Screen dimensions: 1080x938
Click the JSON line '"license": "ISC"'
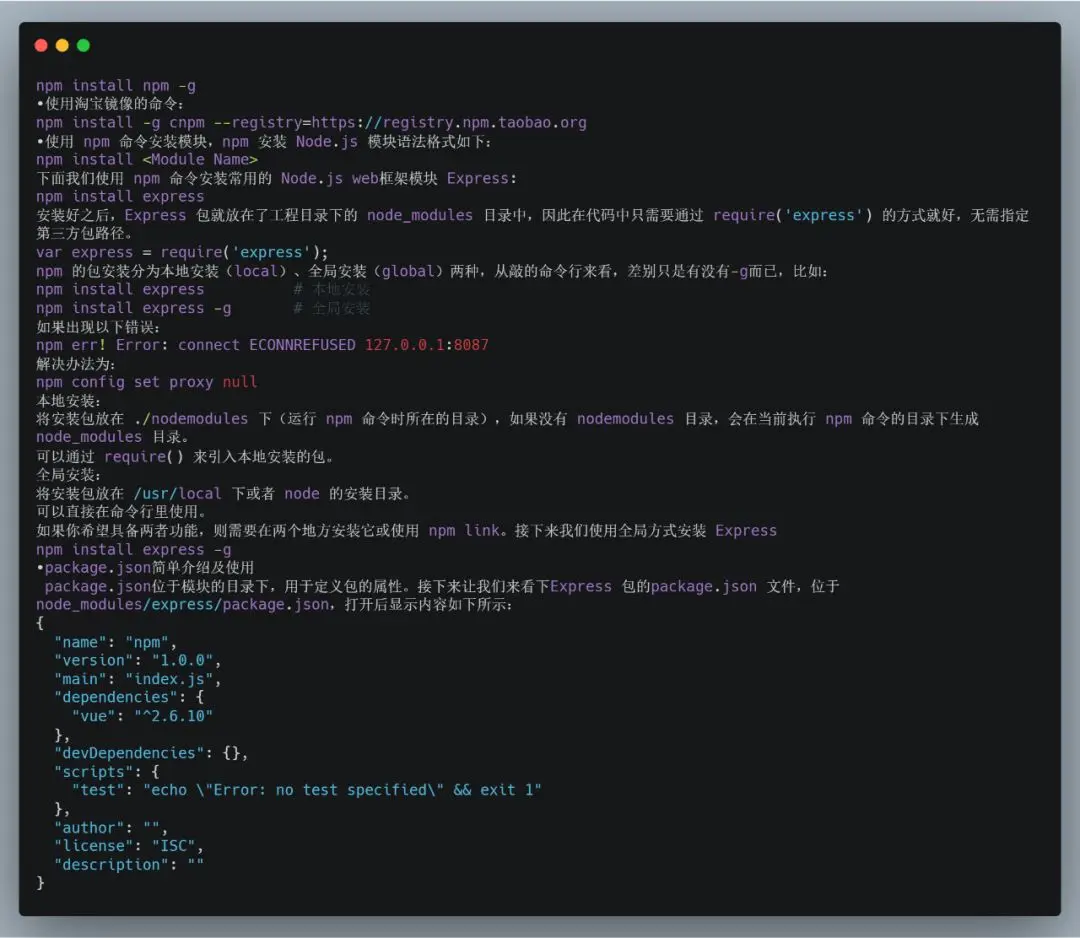[x=128, y=846]
